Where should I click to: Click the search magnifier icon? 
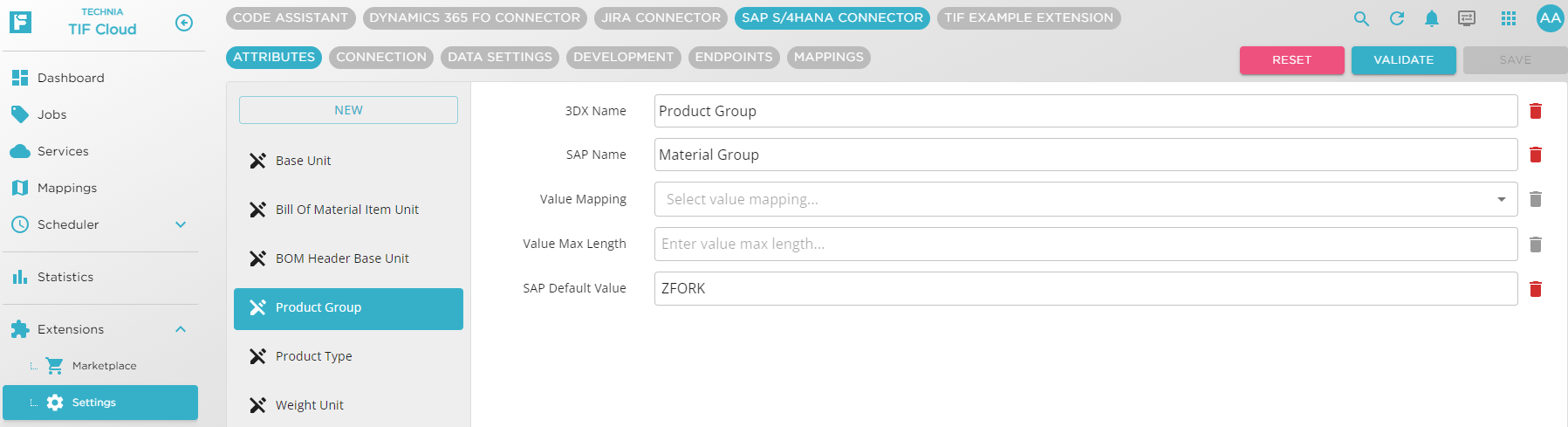(x=1360, y=18)
